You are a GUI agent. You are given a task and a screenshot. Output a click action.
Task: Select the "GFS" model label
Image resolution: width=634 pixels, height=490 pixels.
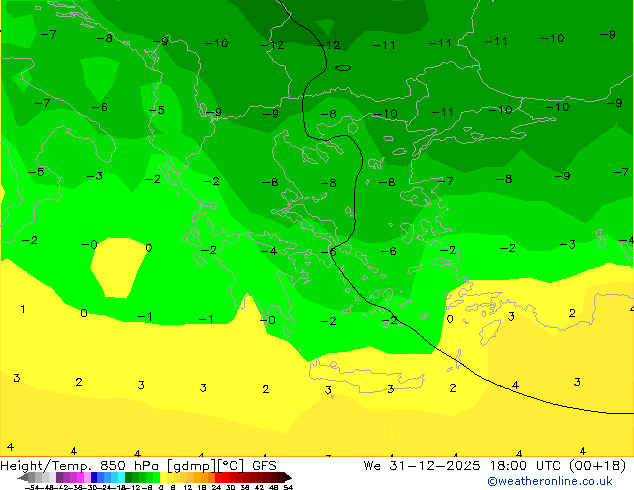click(264, 466)
